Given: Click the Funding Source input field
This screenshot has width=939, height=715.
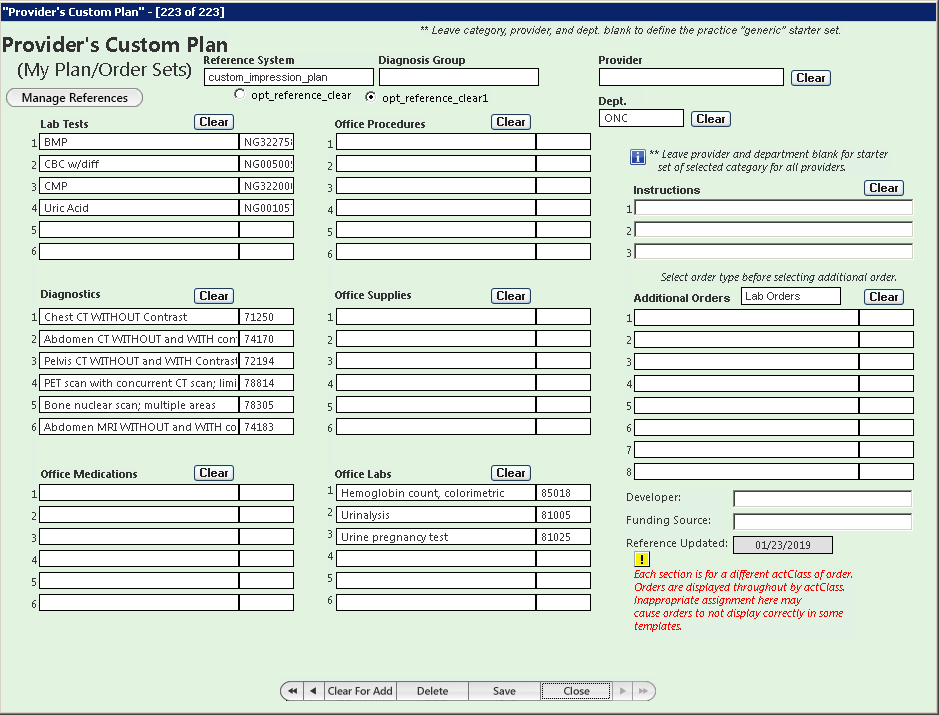Looking at the screenshot, I should pos(823,522).
